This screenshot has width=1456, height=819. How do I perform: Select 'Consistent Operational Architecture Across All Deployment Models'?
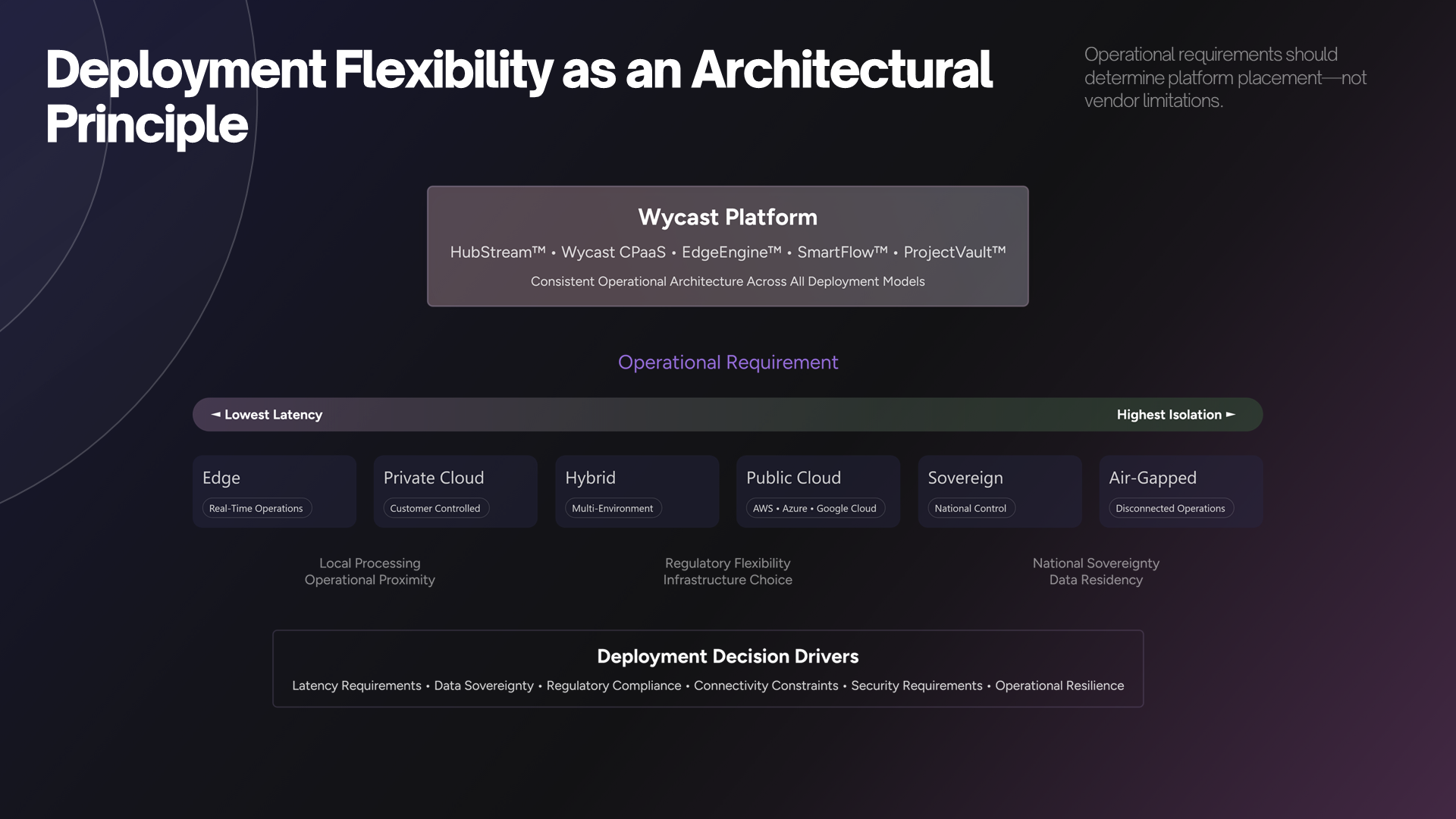click(727, 281)
